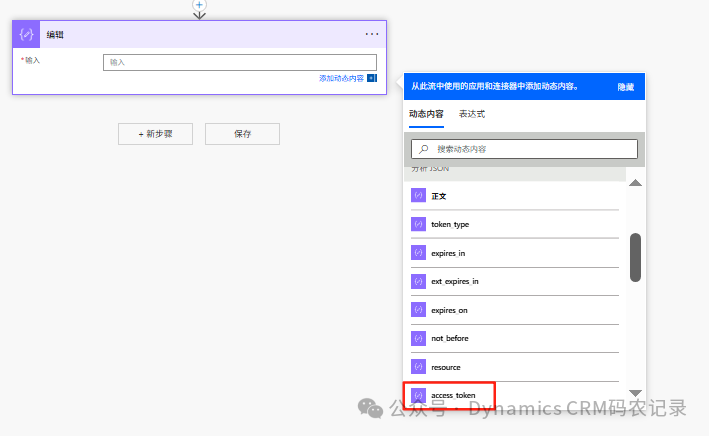Click the scroll down arrow in list

click(x=635, y=393)
